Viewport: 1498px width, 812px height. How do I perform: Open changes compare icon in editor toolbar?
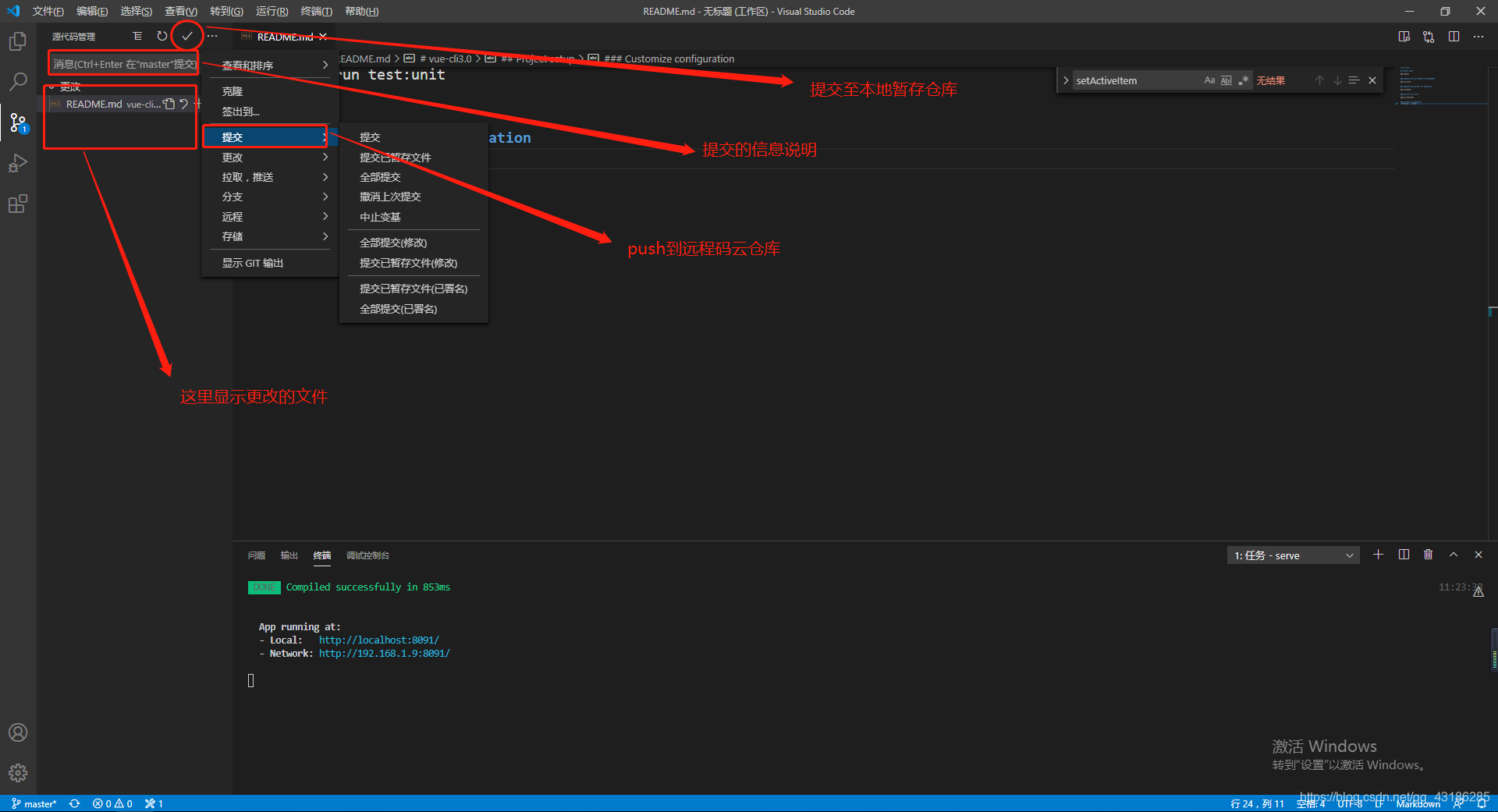tap(1429, 37)
